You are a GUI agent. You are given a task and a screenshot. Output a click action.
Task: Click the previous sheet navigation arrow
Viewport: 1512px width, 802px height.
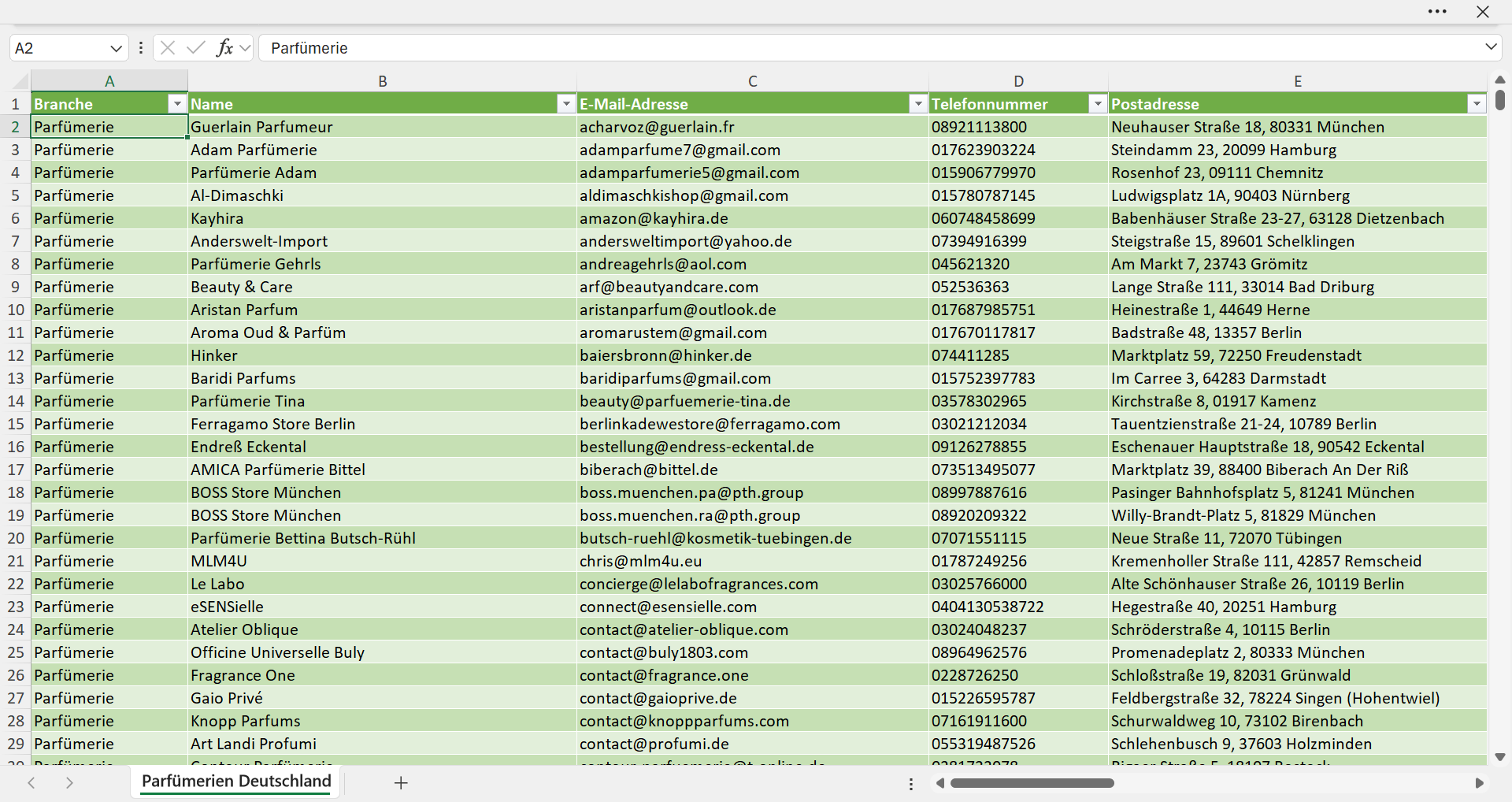[x=31, y=782]
